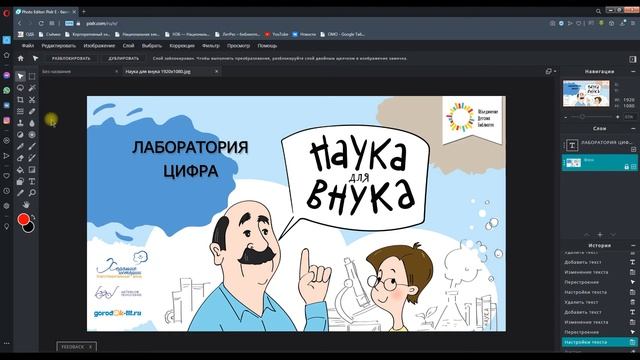Select the Gradient tool
The height and width of the screenshot is (360, 640).
[x=32, y=169]
